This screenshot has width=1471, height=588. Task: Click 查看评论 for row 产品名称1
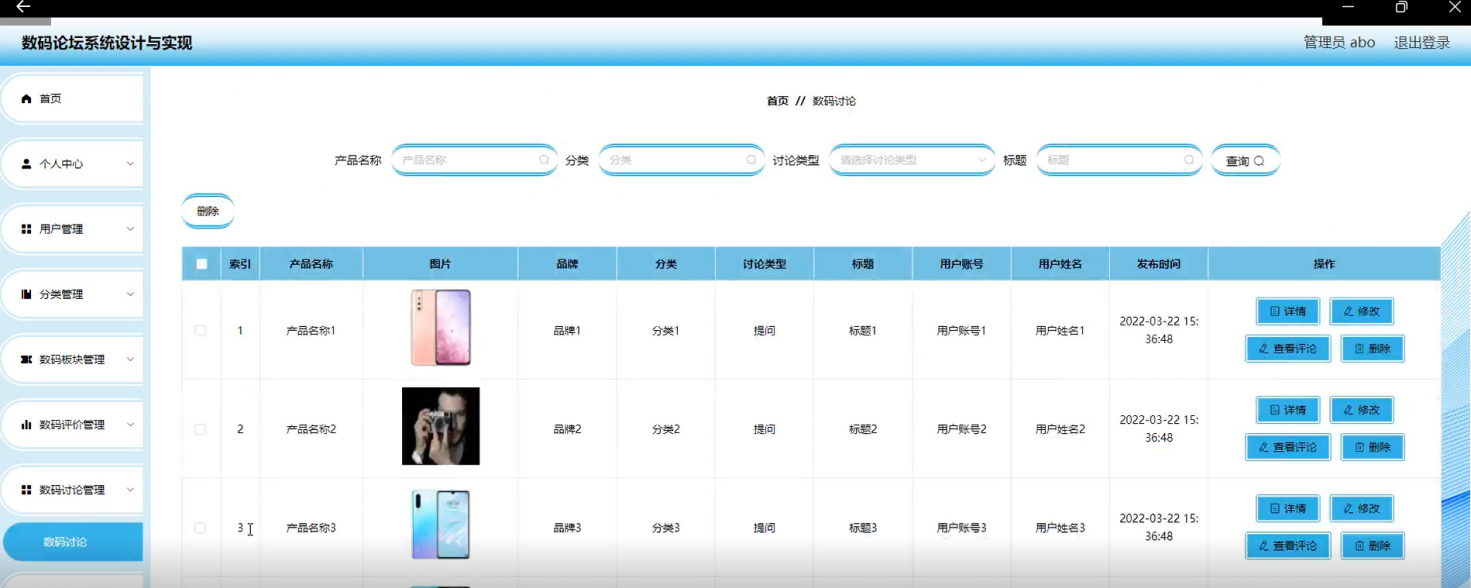tap(1288, 349)
